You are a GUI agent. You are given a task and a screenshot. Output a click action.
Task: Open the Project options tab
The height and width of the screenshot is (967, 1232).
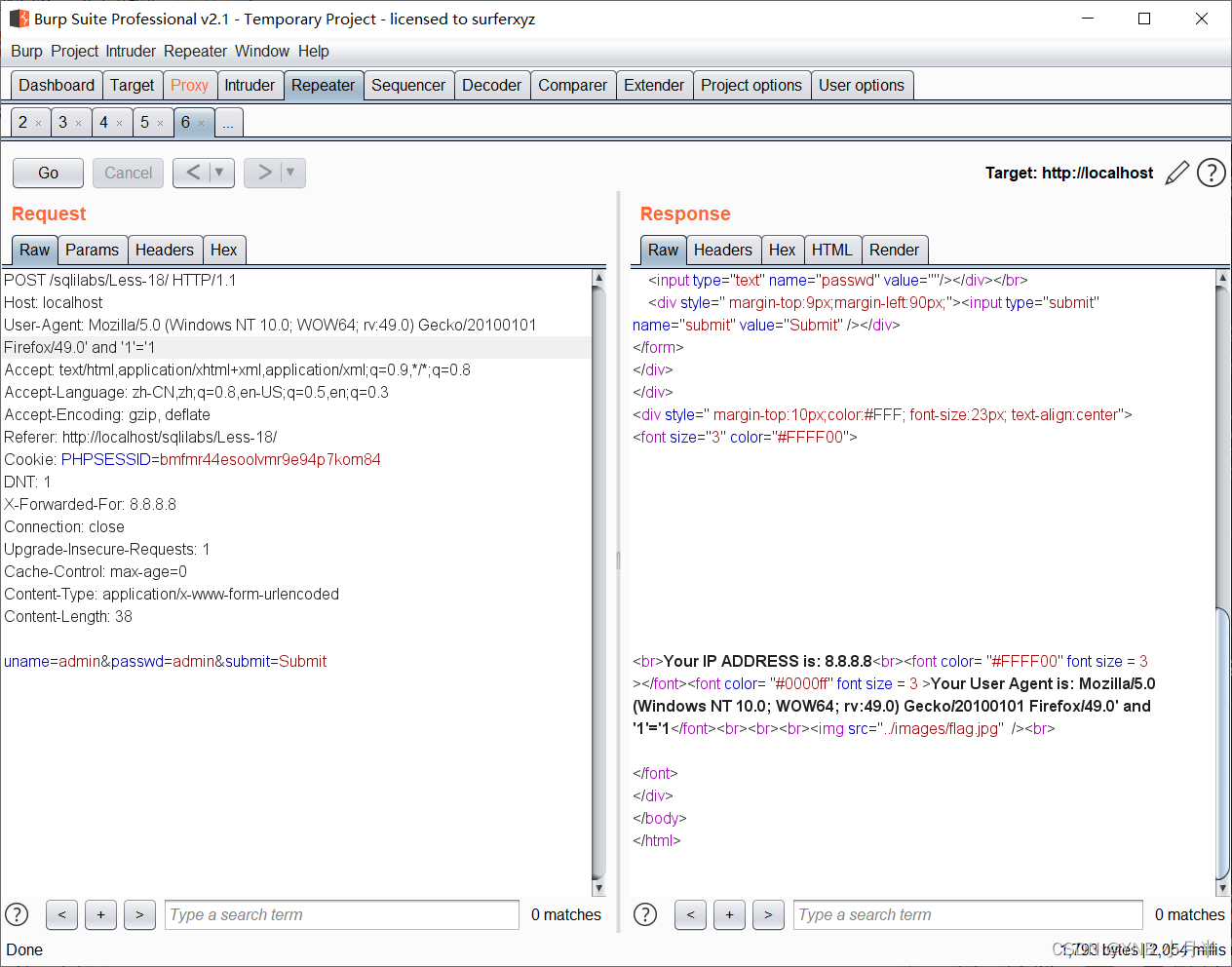click(751, 86)
